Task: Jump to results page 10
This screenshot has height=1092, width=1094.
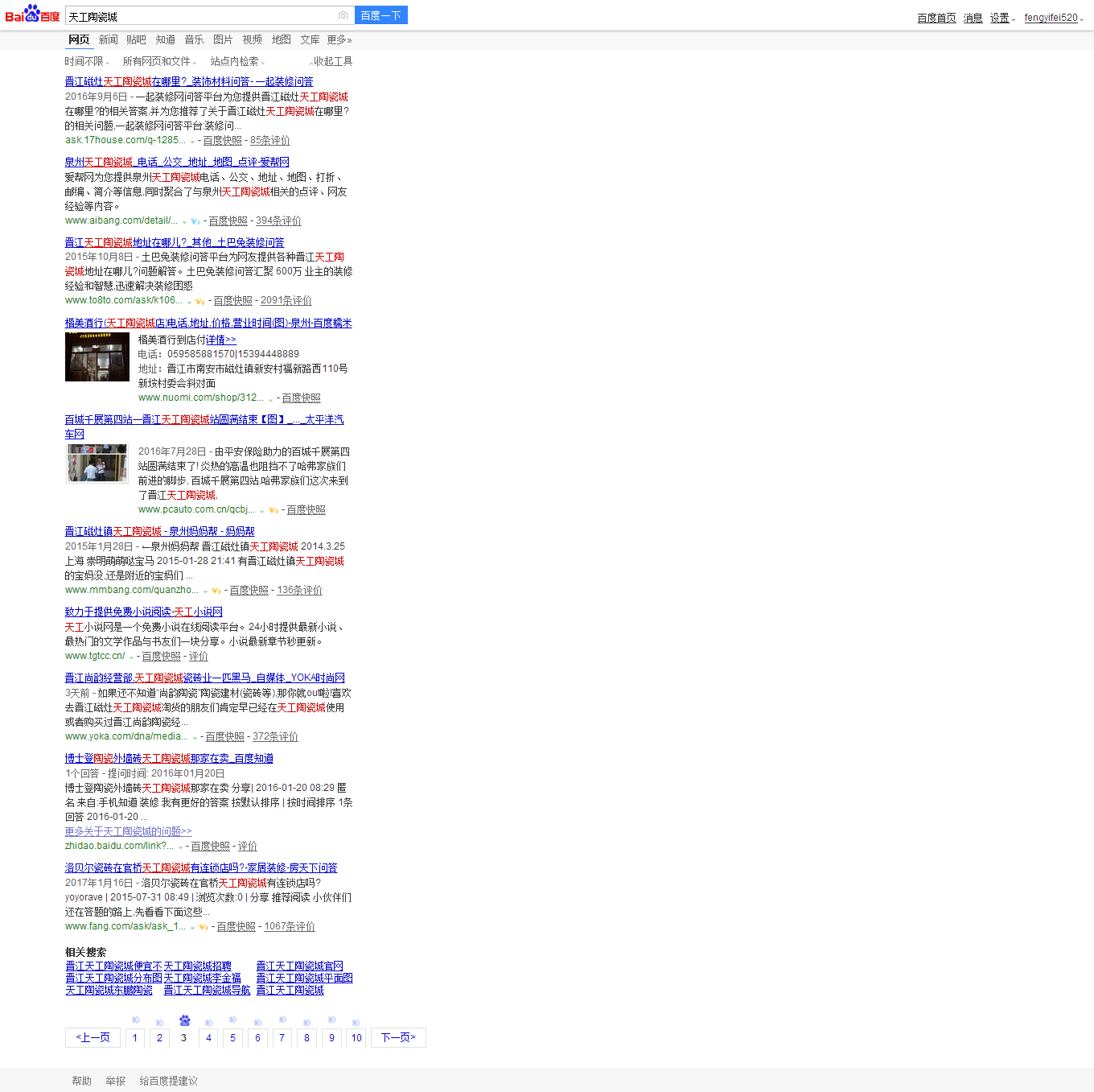Action: (356, 1037)
